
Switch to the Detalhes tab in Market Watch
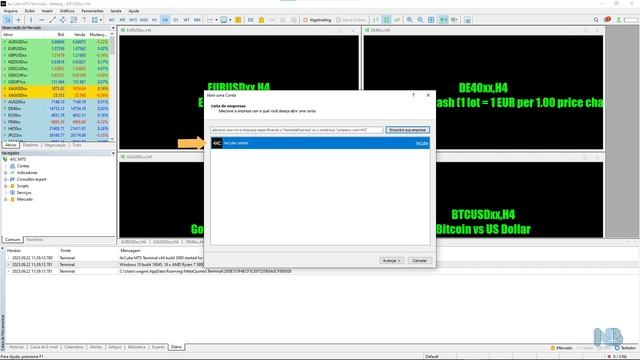(30, 145)
